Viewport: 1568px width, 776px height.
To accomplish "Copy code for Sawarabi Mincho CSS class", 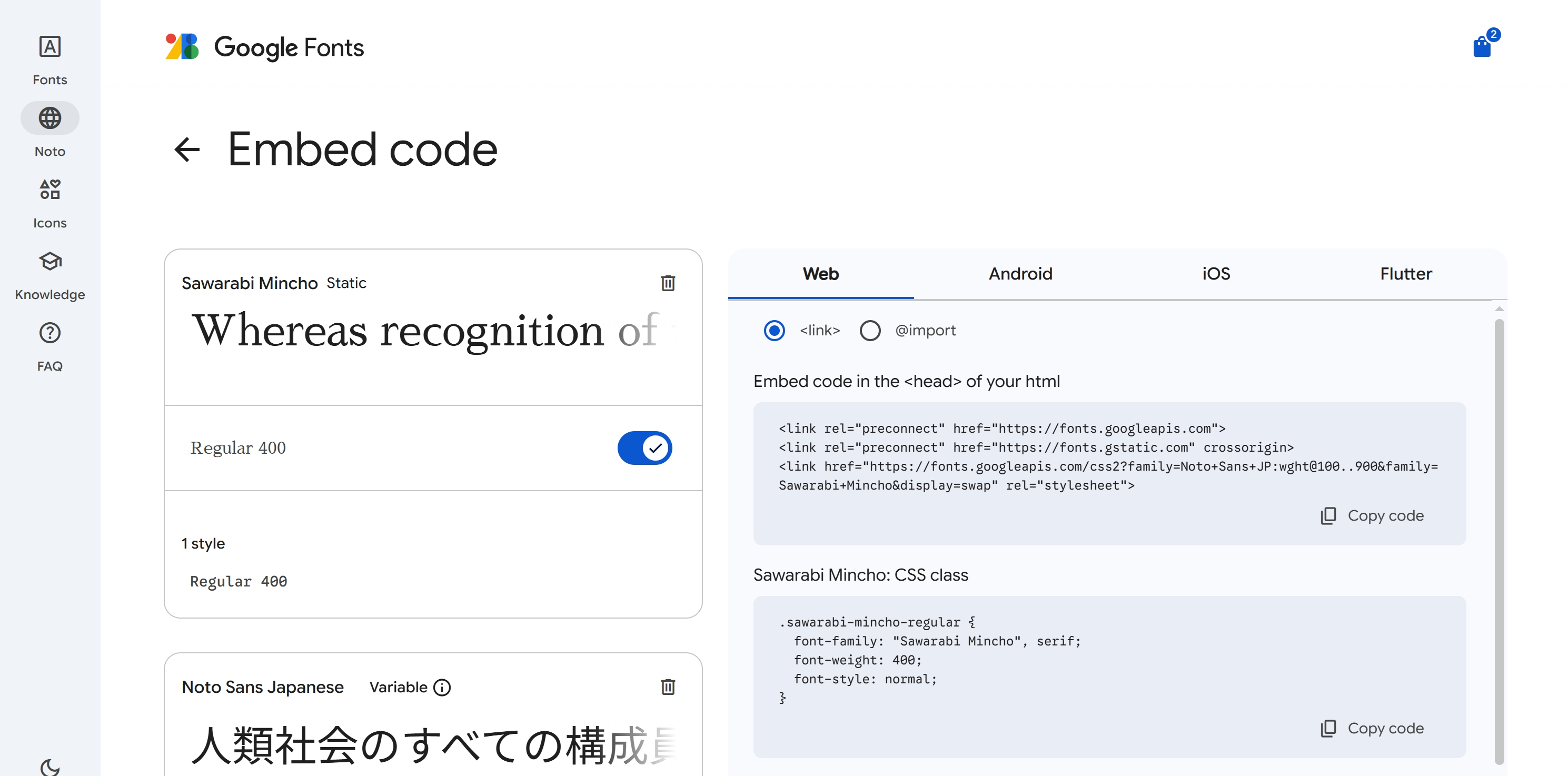I will pyautogui.click(x=1372, y=728).
